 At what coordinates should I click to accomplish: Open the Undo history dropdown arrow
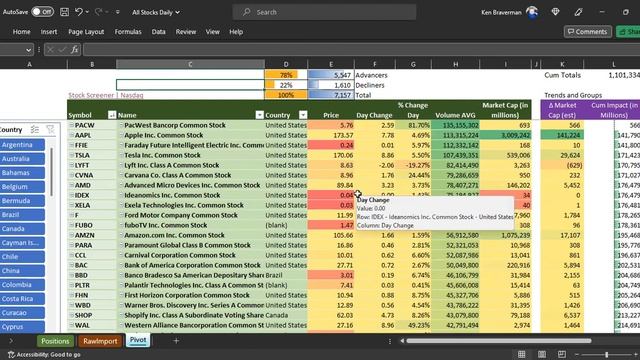pyautogui.click(x=87, y=12)
